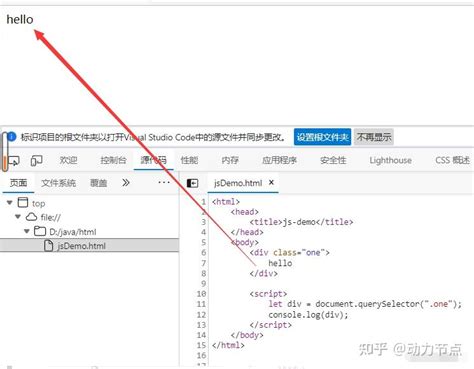Open the 欢迎 tab
The image size is (474, 369).
tap(68, 160)
